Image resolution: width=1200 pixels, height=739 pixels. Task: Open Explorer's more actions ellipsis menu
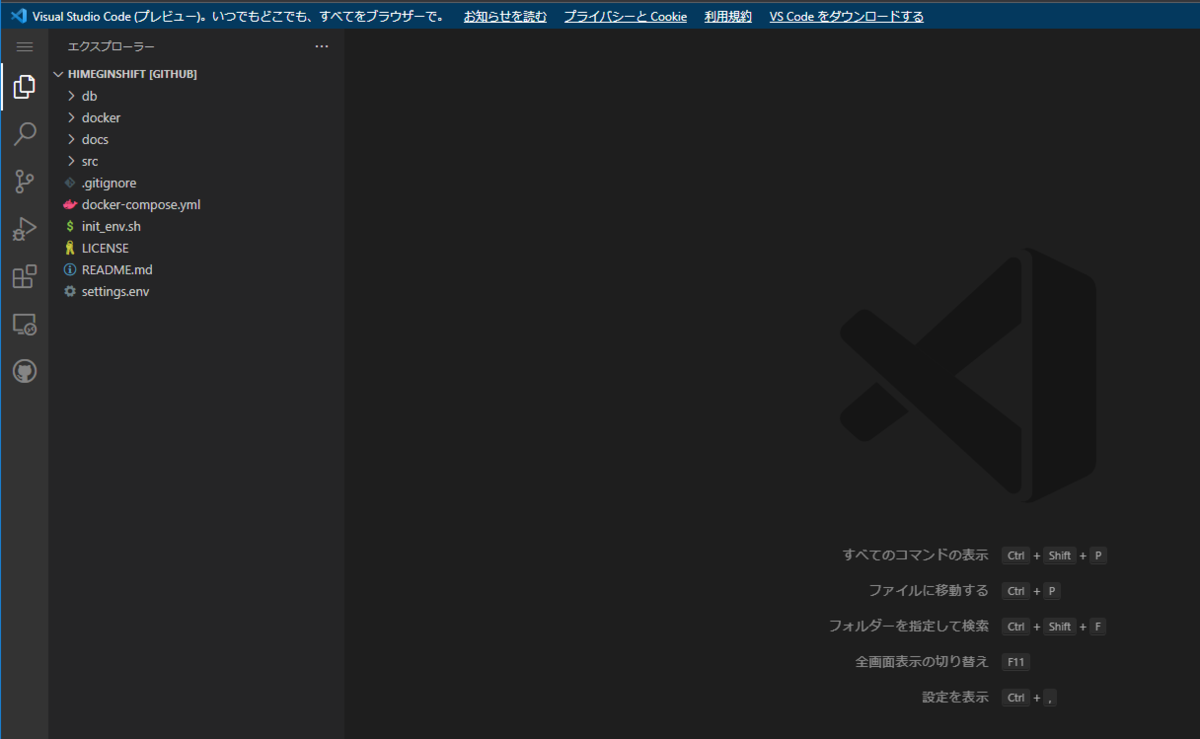pyautogui.click(x=321, y=46)
